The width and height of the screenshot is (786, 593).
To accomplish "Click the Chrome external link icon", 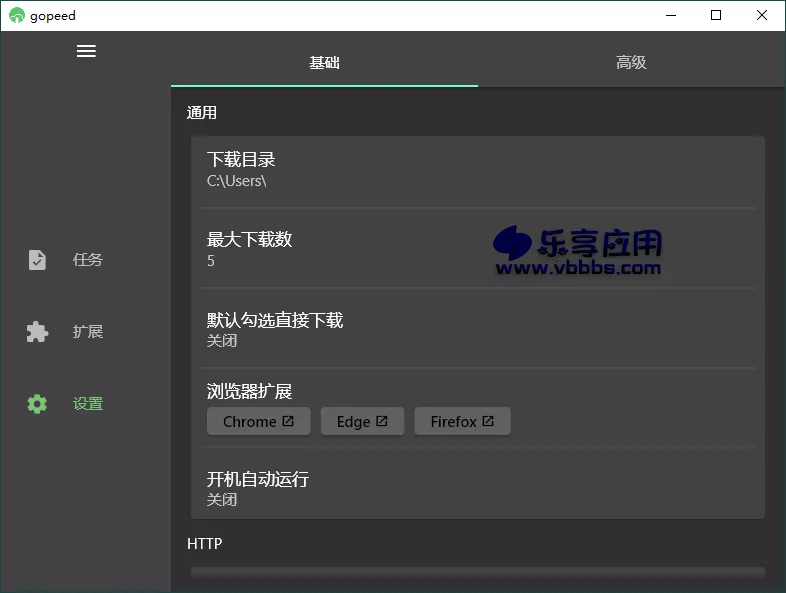I will (x=288, y=421).
